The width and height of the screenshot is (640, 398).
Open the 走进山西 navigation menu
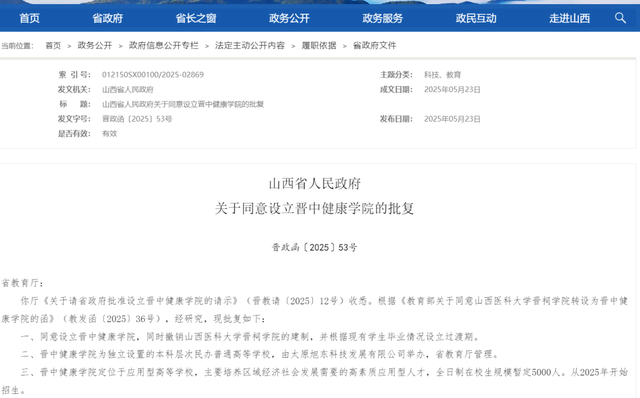coord(570,18)
